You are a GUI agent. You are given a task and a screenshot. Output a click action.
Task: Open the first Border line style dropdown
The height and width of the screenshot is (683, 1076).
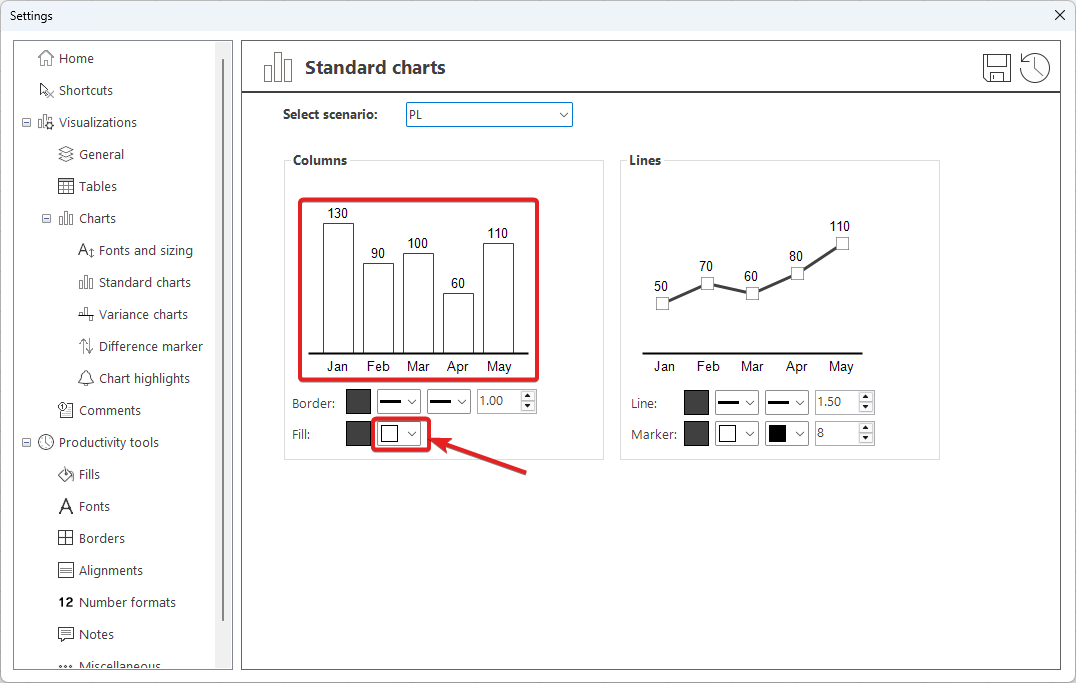coord(398,402)
